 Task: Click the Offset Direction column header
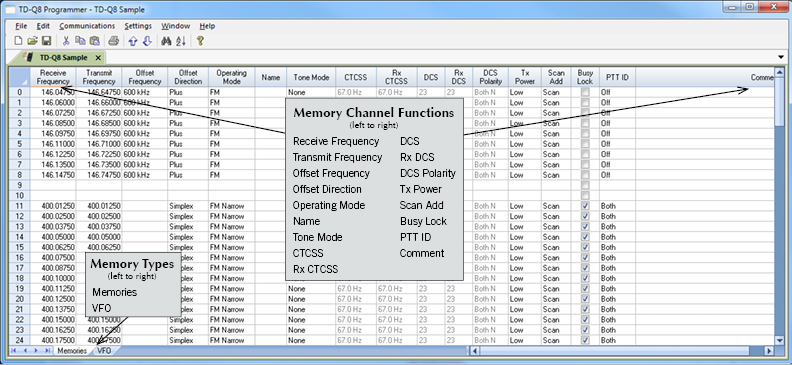(x=188, y=77)
